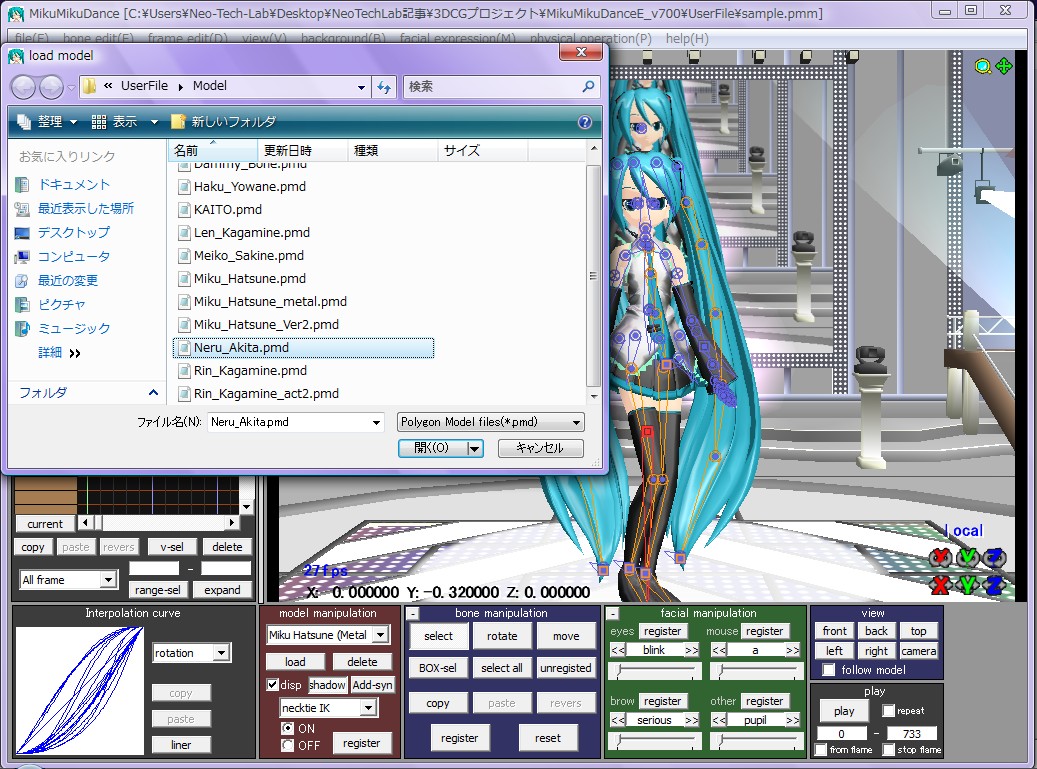Open the Polygon Model files type dropdown
The width and height of the screenshot is (1037, 769).
(576, 422)
